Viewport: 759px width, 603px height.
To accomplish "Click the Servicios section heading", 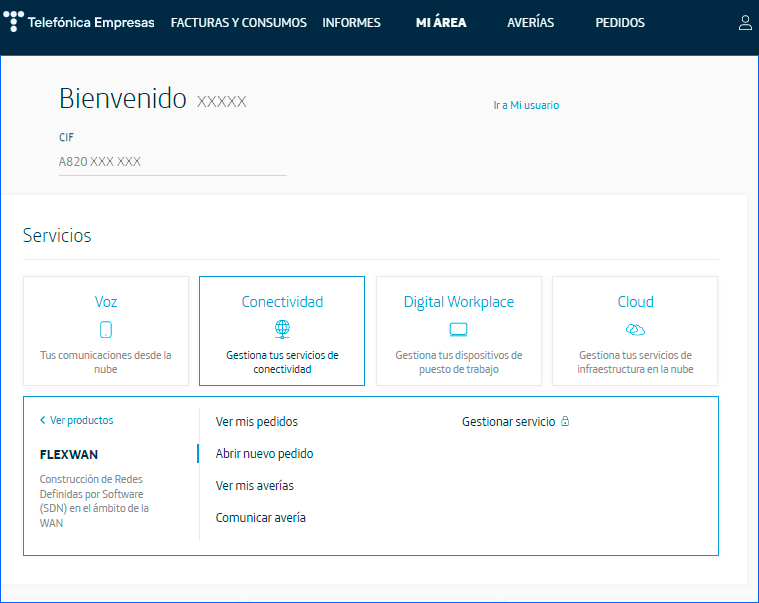I will click(57, 235).
